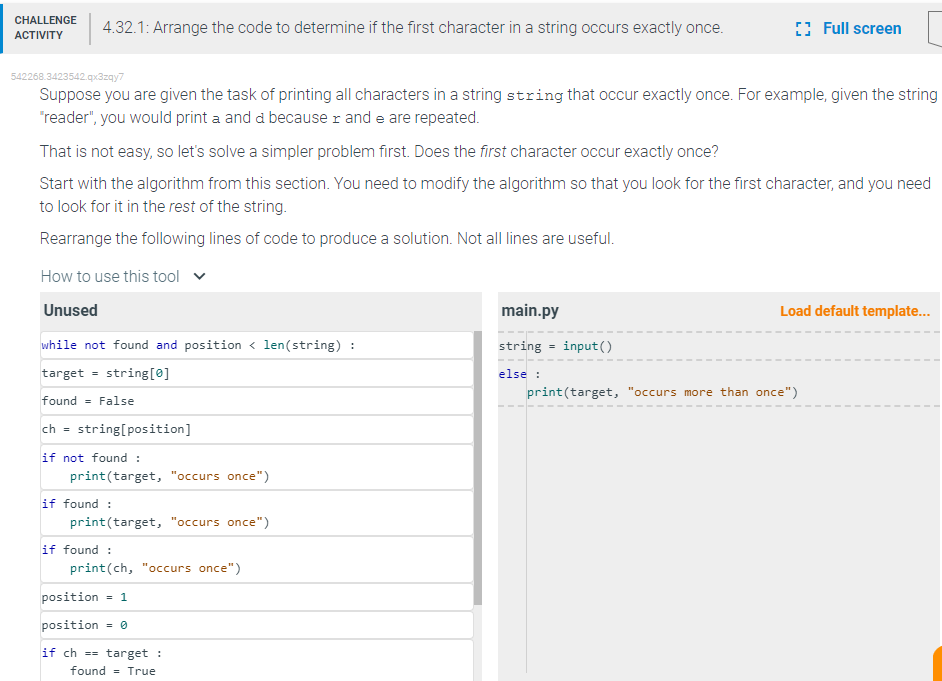
Task: Collapse the How to use this tool chevron
Action: (x=197, y=276)
